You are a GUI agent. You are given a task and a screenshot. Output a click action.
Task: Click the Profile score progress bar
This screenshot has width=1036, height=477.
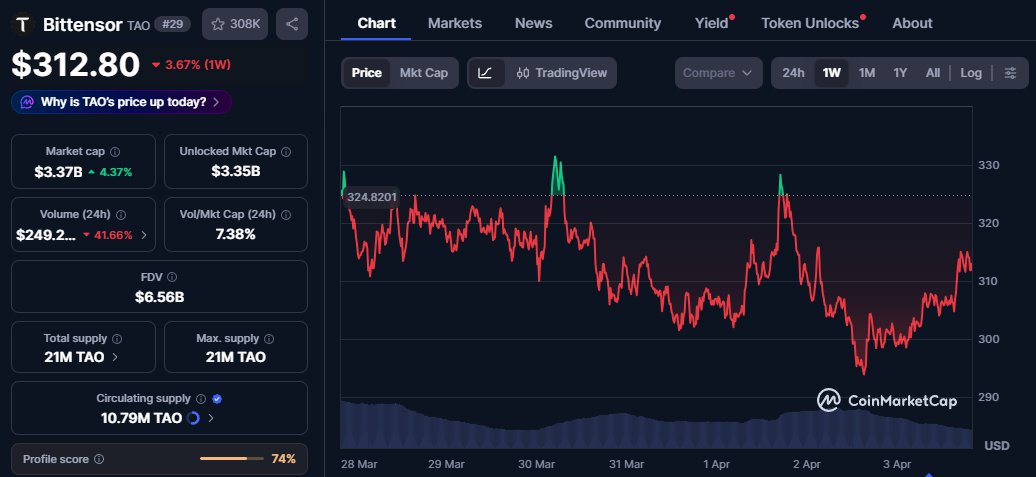point(231,459)
